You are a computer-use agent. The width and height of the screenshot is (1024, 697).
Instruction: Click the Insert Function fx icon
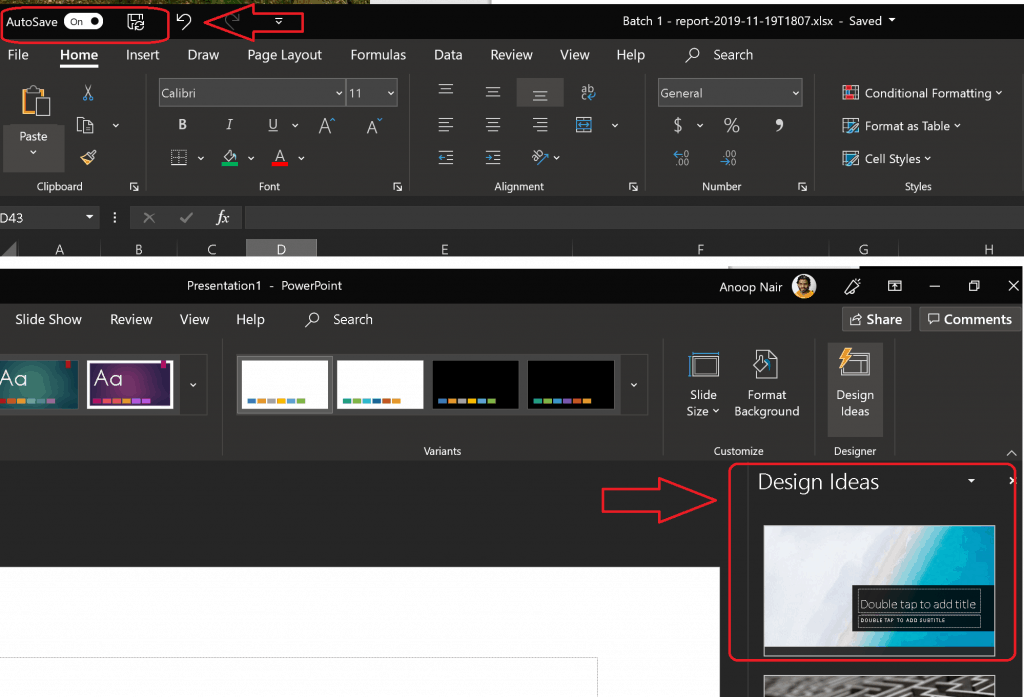223,218
